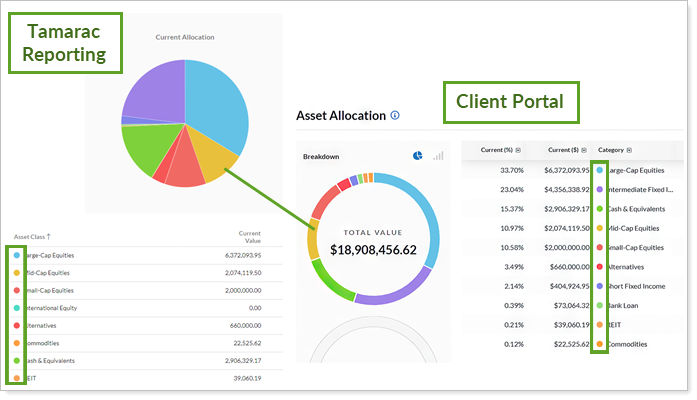The height and width of the screenshot is (400, 697).
Task: Click the Current Value column header
Action: pyautogui.click(x=249, y=237)
